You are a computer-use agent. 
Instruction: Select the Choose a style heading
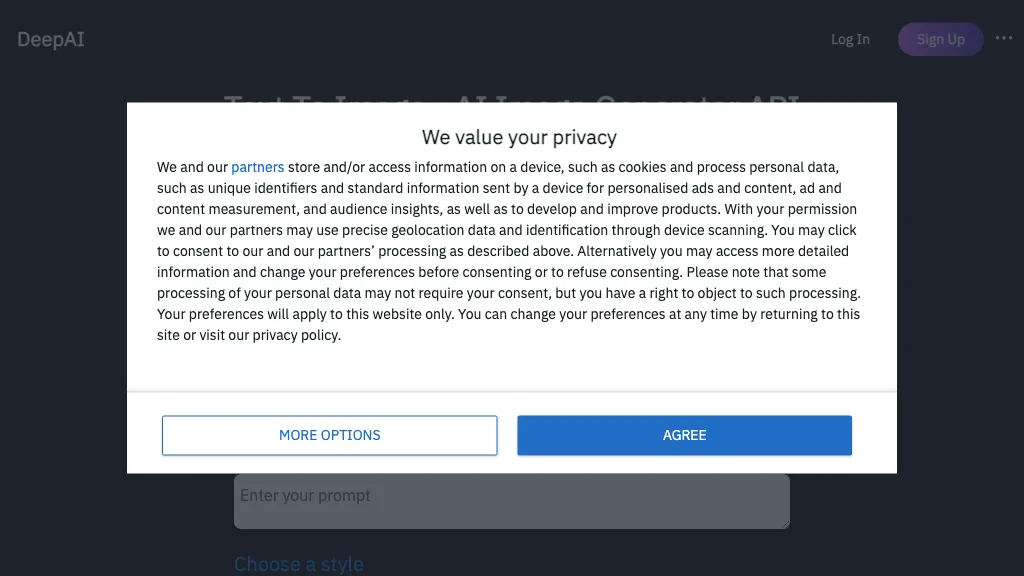click(298, 564)
